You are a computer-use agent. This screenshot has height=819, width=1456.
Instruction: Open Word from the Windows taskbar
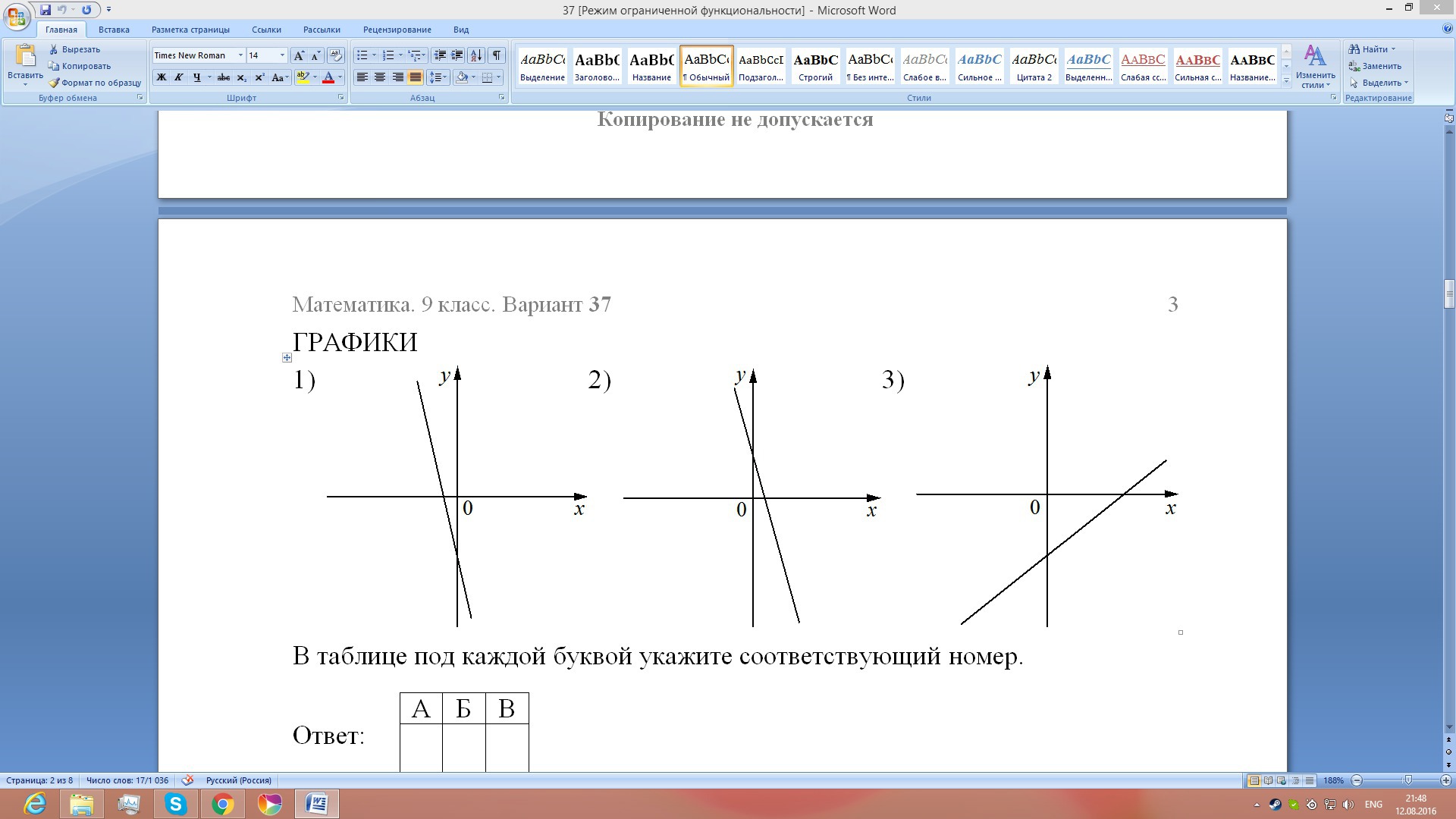316,803
